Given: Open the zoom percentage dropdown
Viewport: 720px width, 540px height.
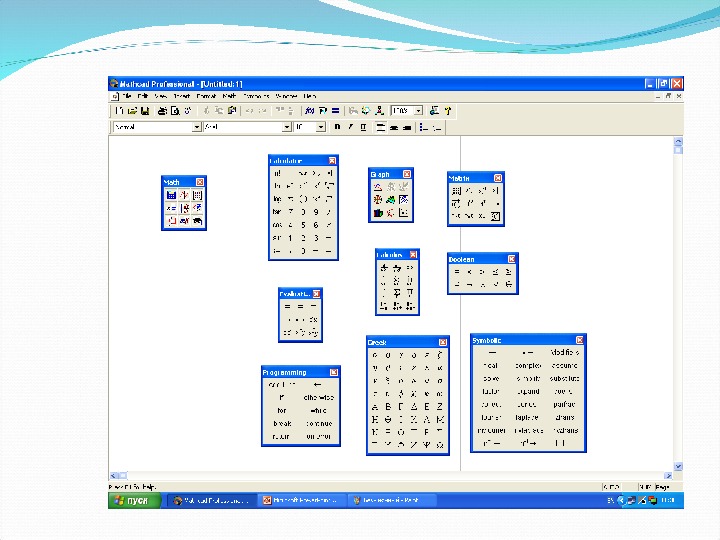Looking at the screenshot, I should pyautogui.click(x=418, y=111).
